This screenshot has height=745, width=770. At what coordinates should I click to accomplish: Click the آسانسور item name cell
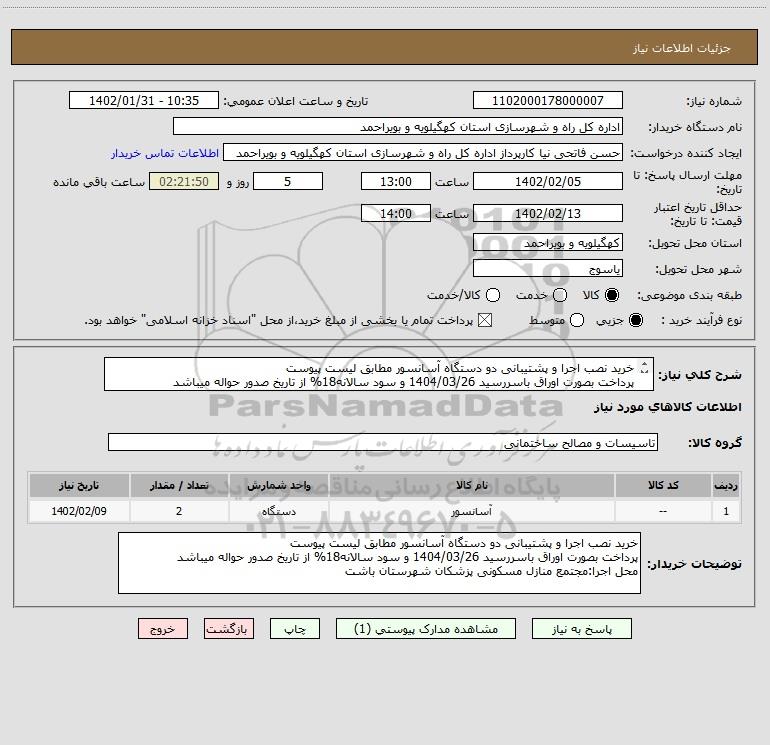tap(471, 511)
